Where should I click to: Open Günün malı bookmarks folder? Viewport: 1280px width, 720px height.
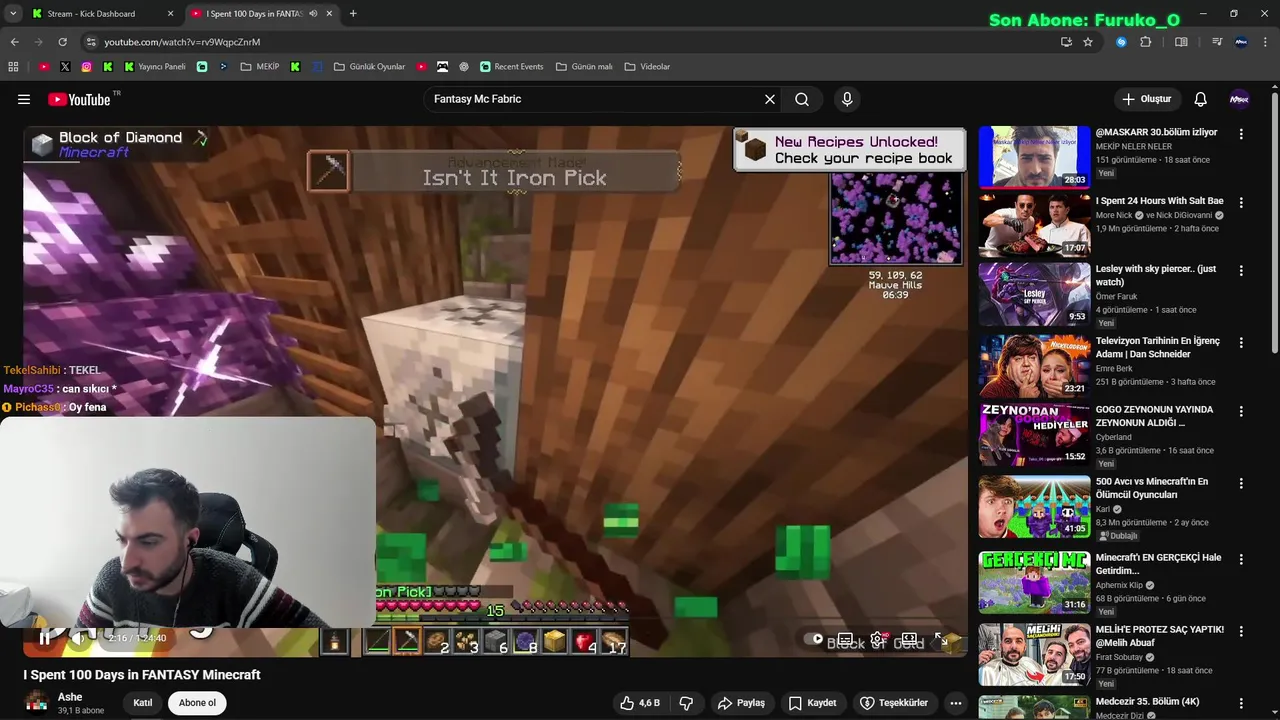pos(584,67)
